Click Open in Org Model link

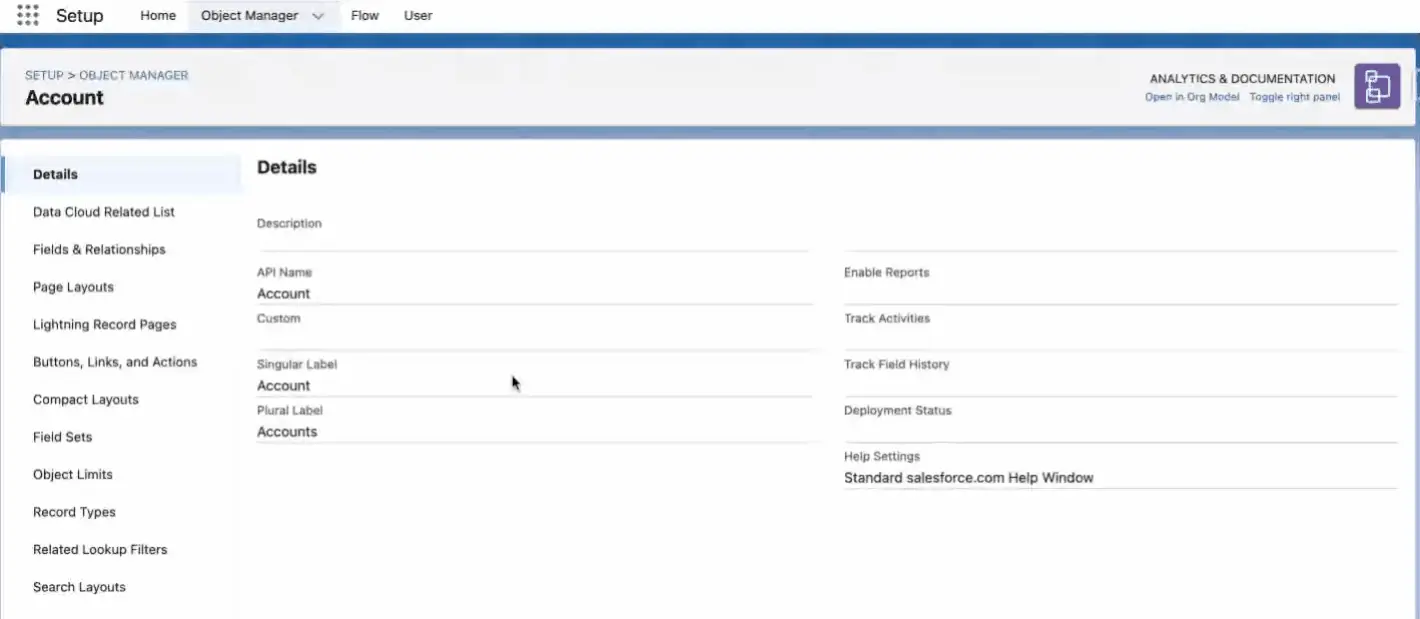tap(1192, 97)
